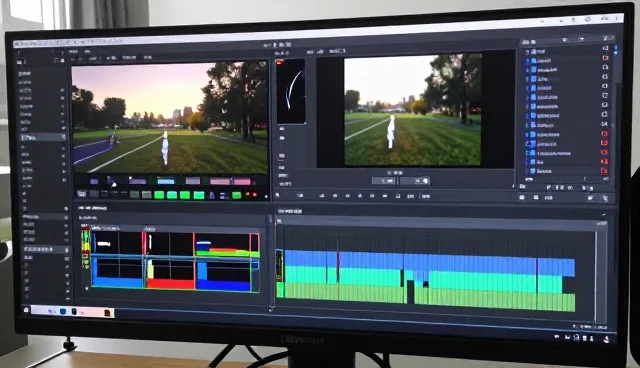
Task: Select the light blue clip in thumbnail strip
Action: pyautogui.click(x=166, y=181)
